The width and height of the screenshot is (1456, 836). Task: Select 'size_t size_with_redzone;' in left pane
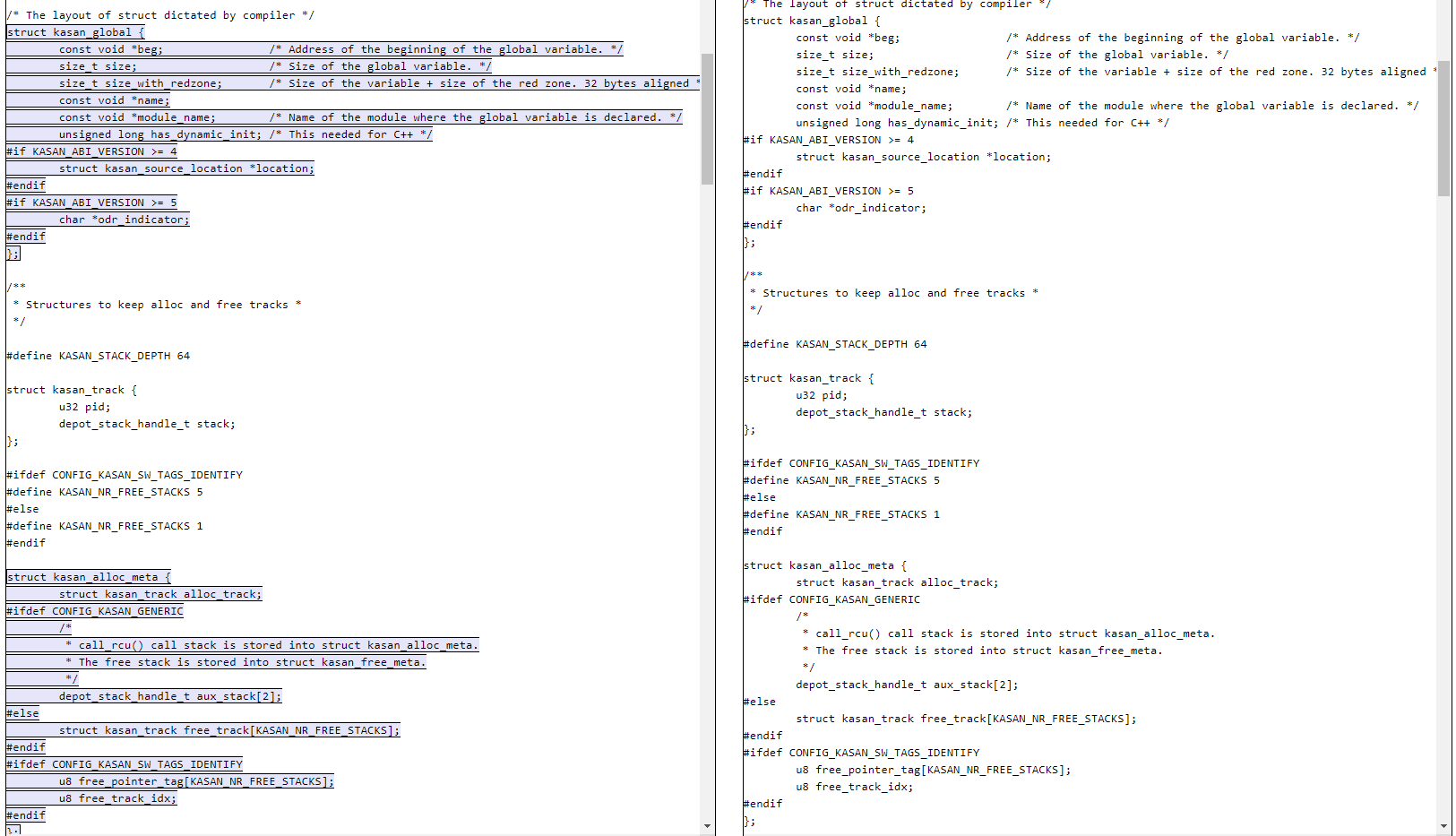tap(140, 83)
